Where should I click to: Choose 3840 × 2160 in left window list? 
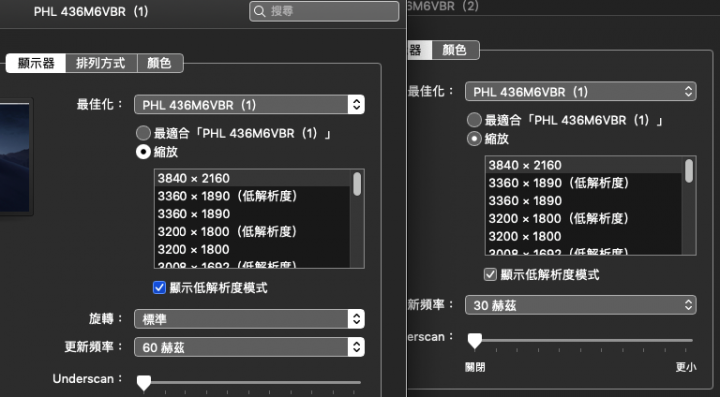[x=252, y=178]
